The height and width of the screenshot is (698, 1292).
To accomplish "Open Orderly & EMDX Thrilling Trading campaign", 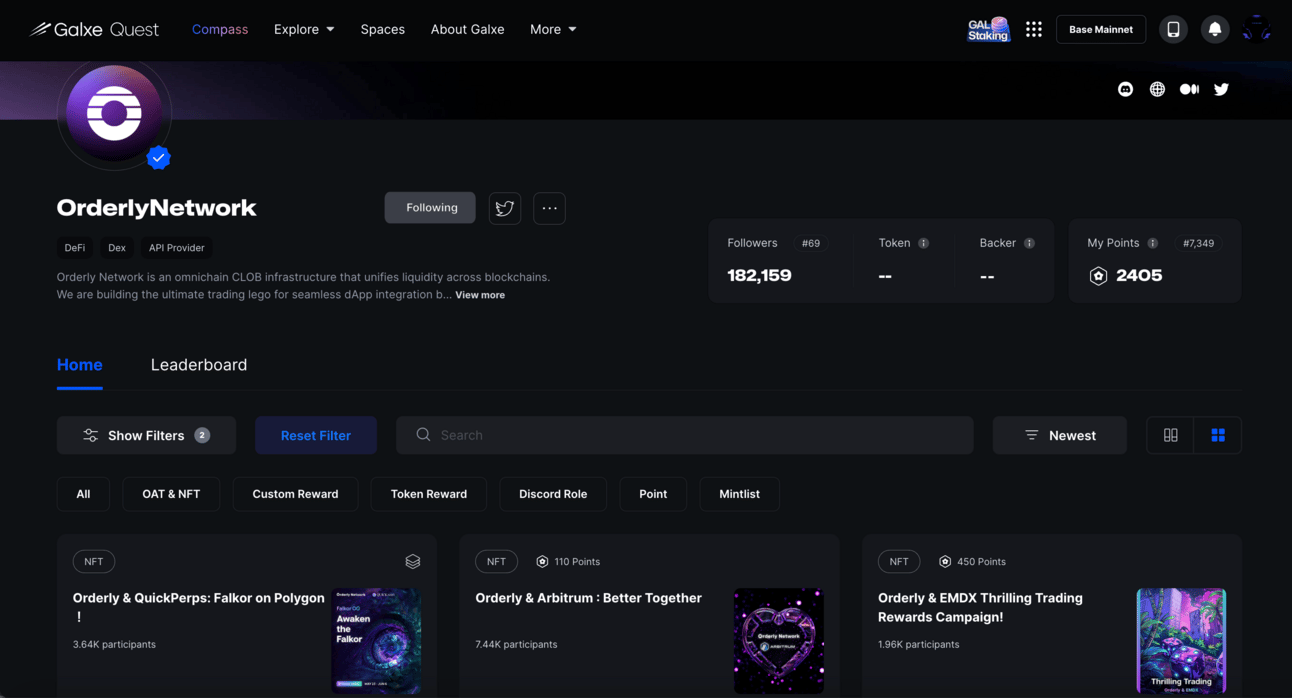I will (980, 607).
